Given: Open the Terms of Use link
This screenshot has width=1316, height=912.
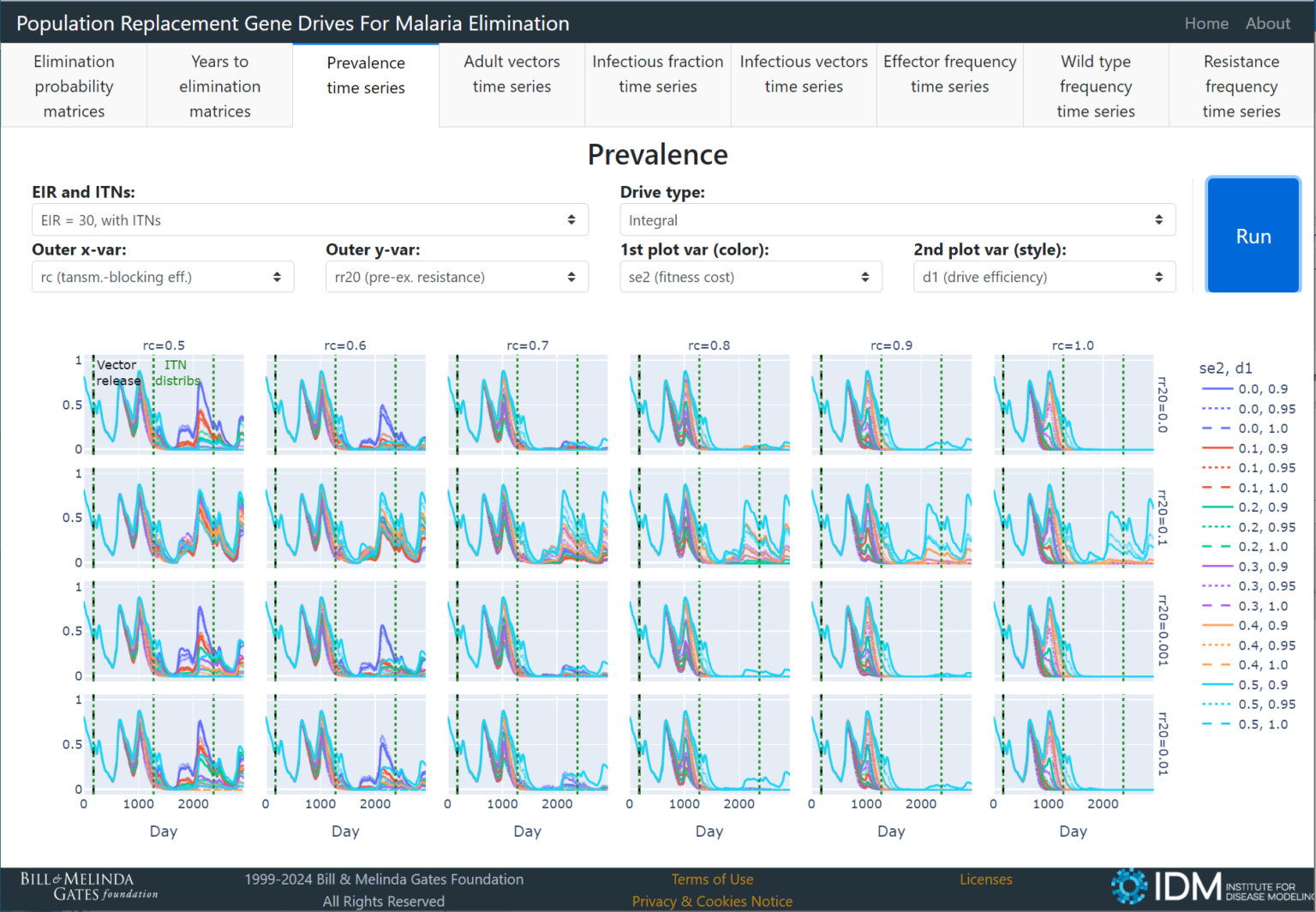Looking at the screenshot, I should pos(712,879).
